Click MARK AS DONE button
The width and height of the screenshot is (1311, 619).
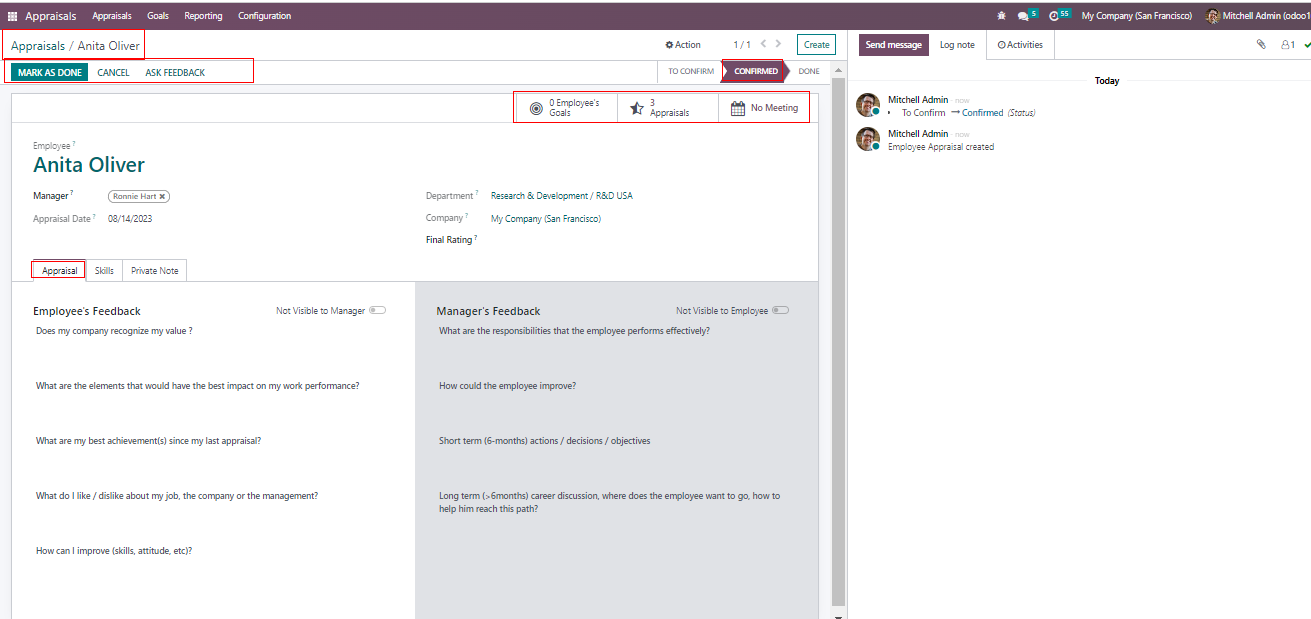50,72
